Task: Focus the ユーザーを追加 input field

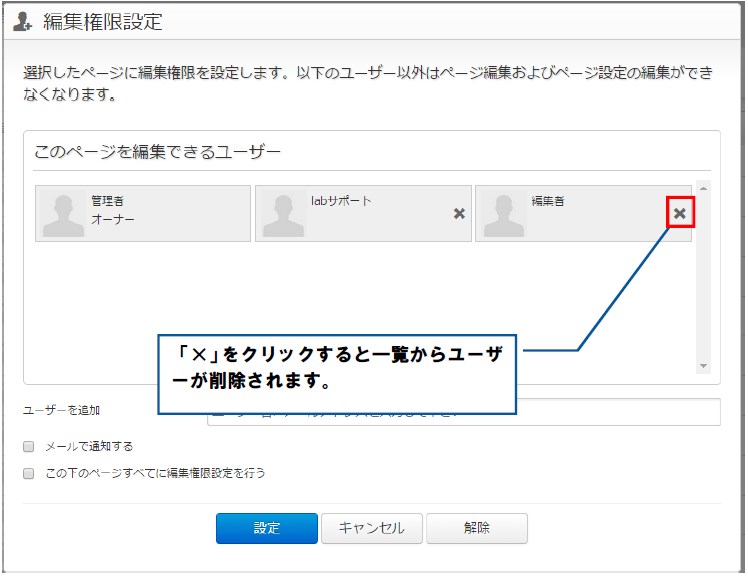Action: (x=618, y=412)
